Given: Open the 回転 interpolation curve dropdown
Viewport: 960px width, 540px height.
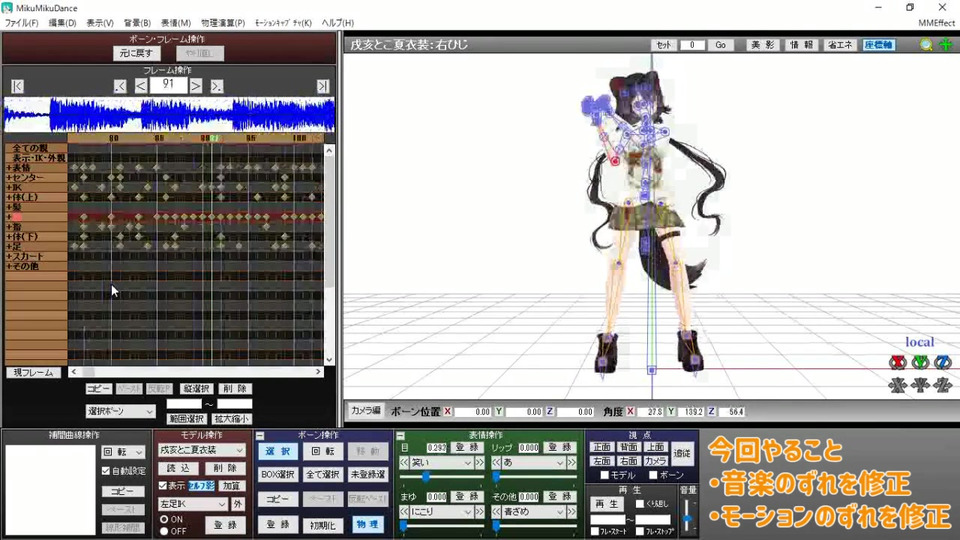Looking at the screenshot, I should [x=123, y=452].
